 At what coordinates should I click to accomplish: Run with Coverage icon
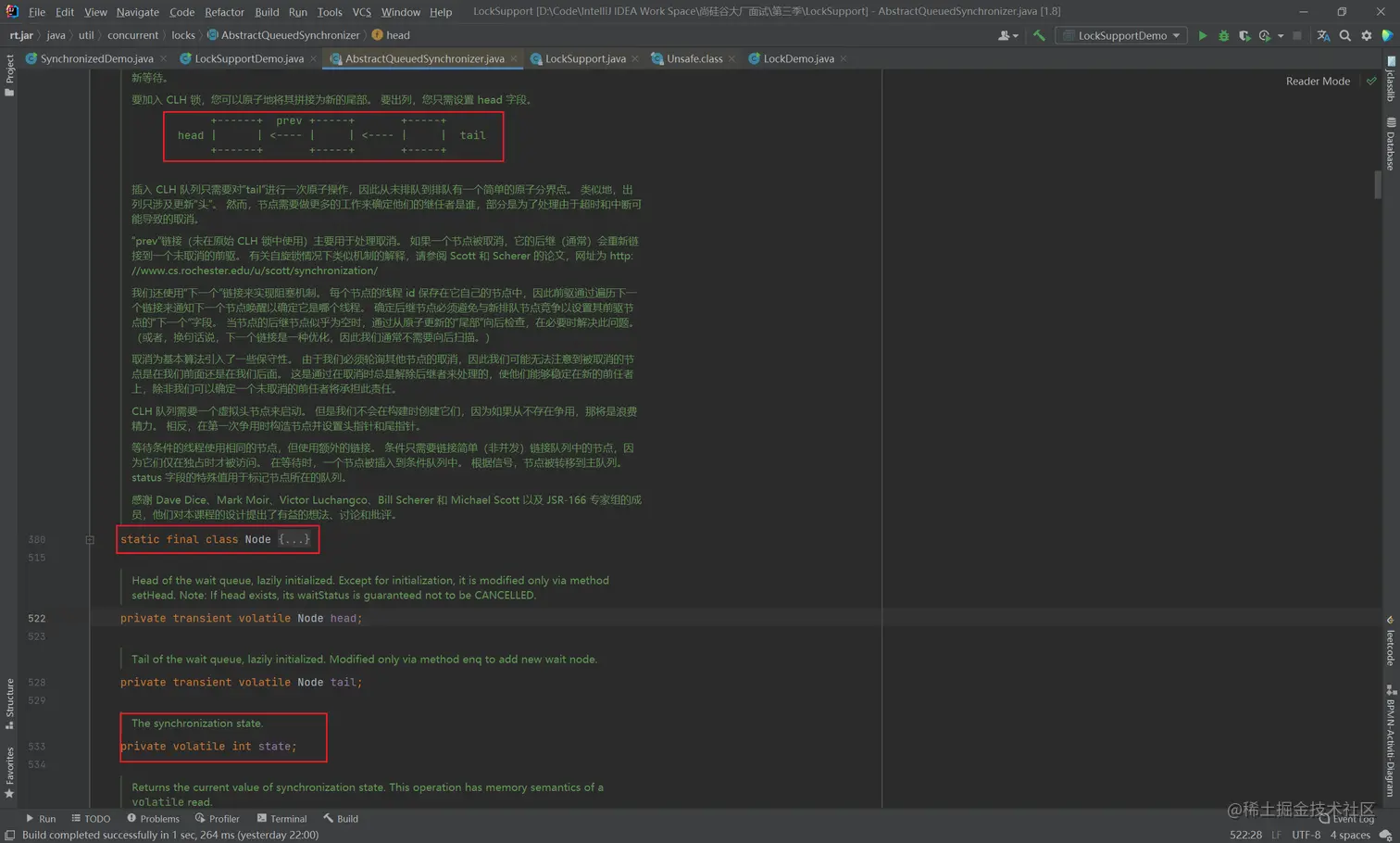(x=1244, y=35)
